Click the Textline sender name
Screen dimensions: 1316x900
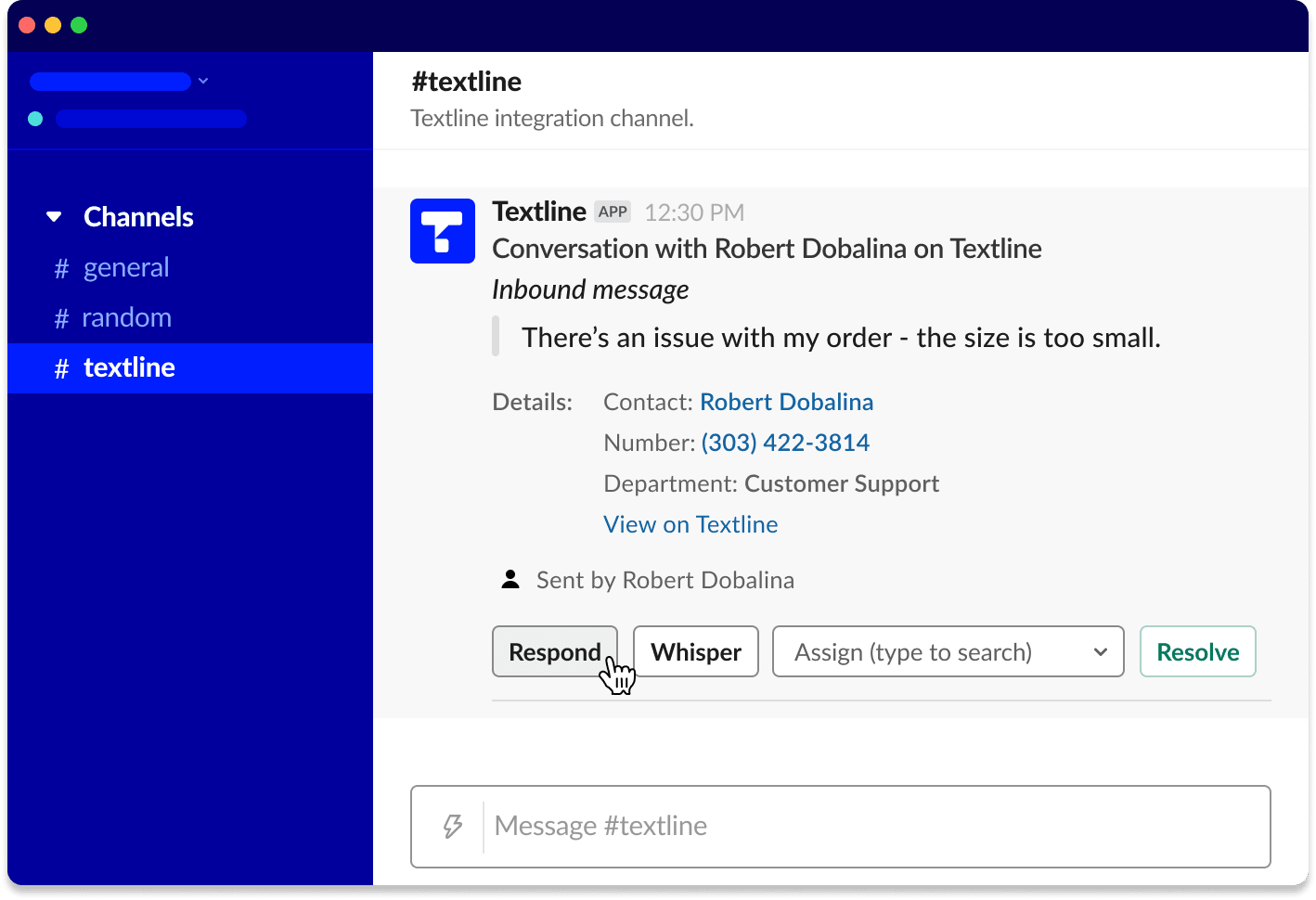pos(539,212)
